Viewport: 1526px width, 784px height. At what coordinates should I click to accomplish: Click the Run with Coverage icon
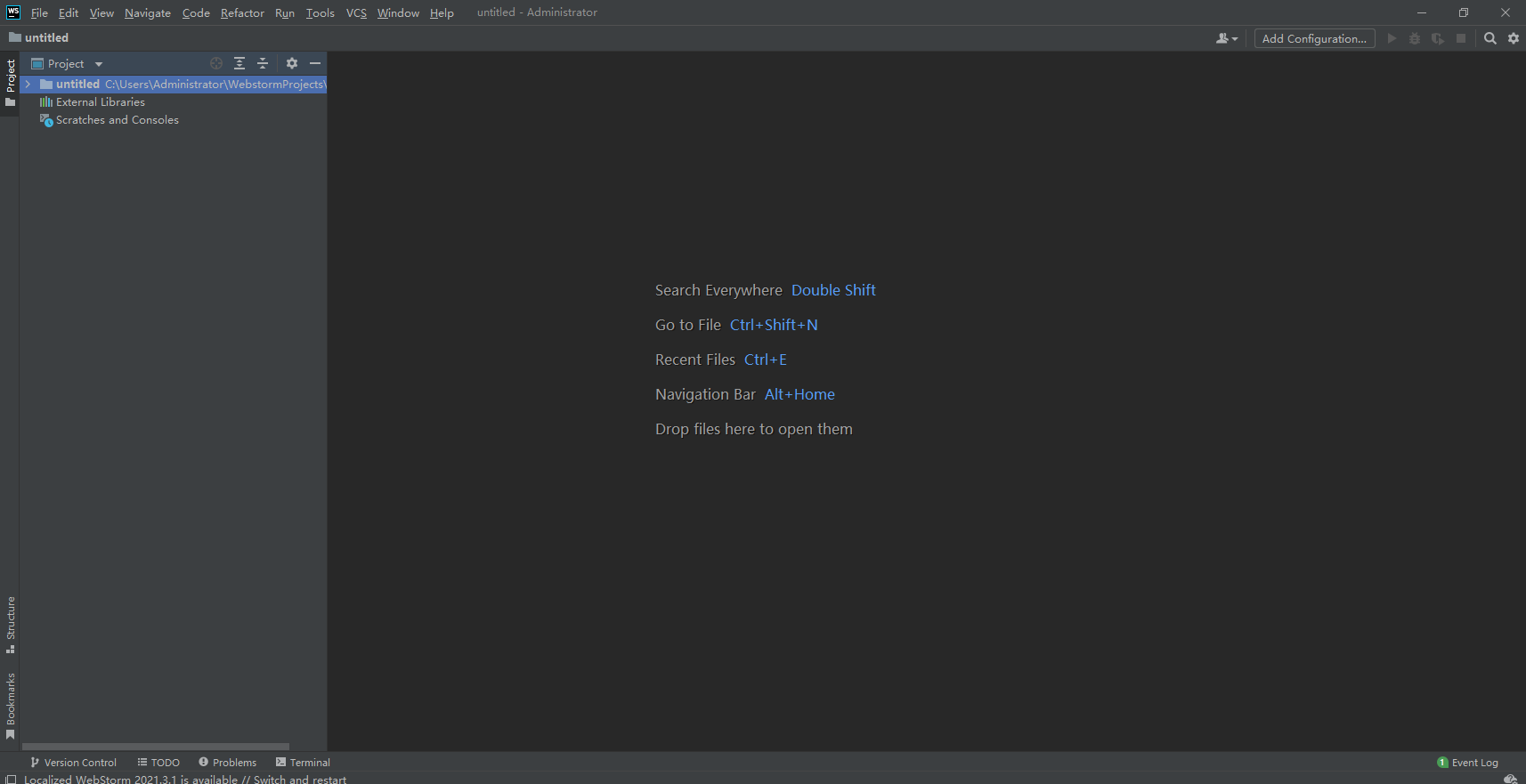pyautogui.click(x=1438, y=38)
